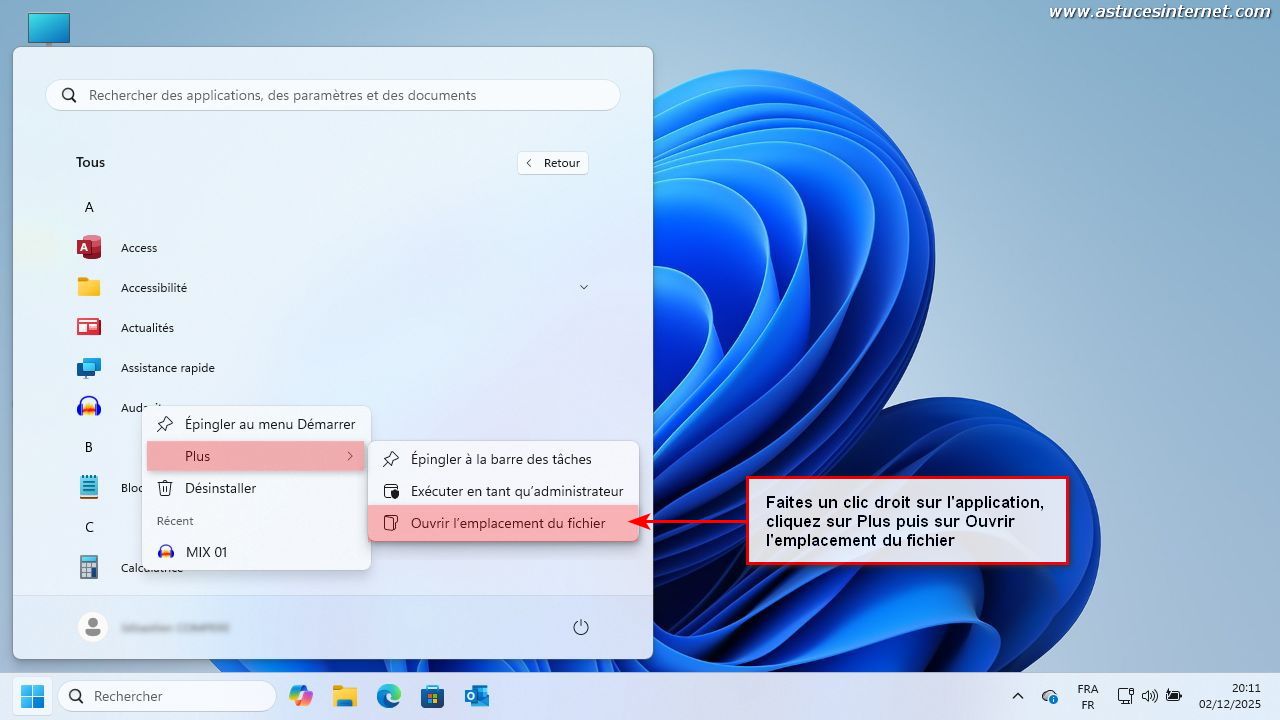The width and height of the screenshot is (1280, 720).
Task: Open Microsoft Edge from the taskbar
Action: pyautogui.click(x=388, y=696)
